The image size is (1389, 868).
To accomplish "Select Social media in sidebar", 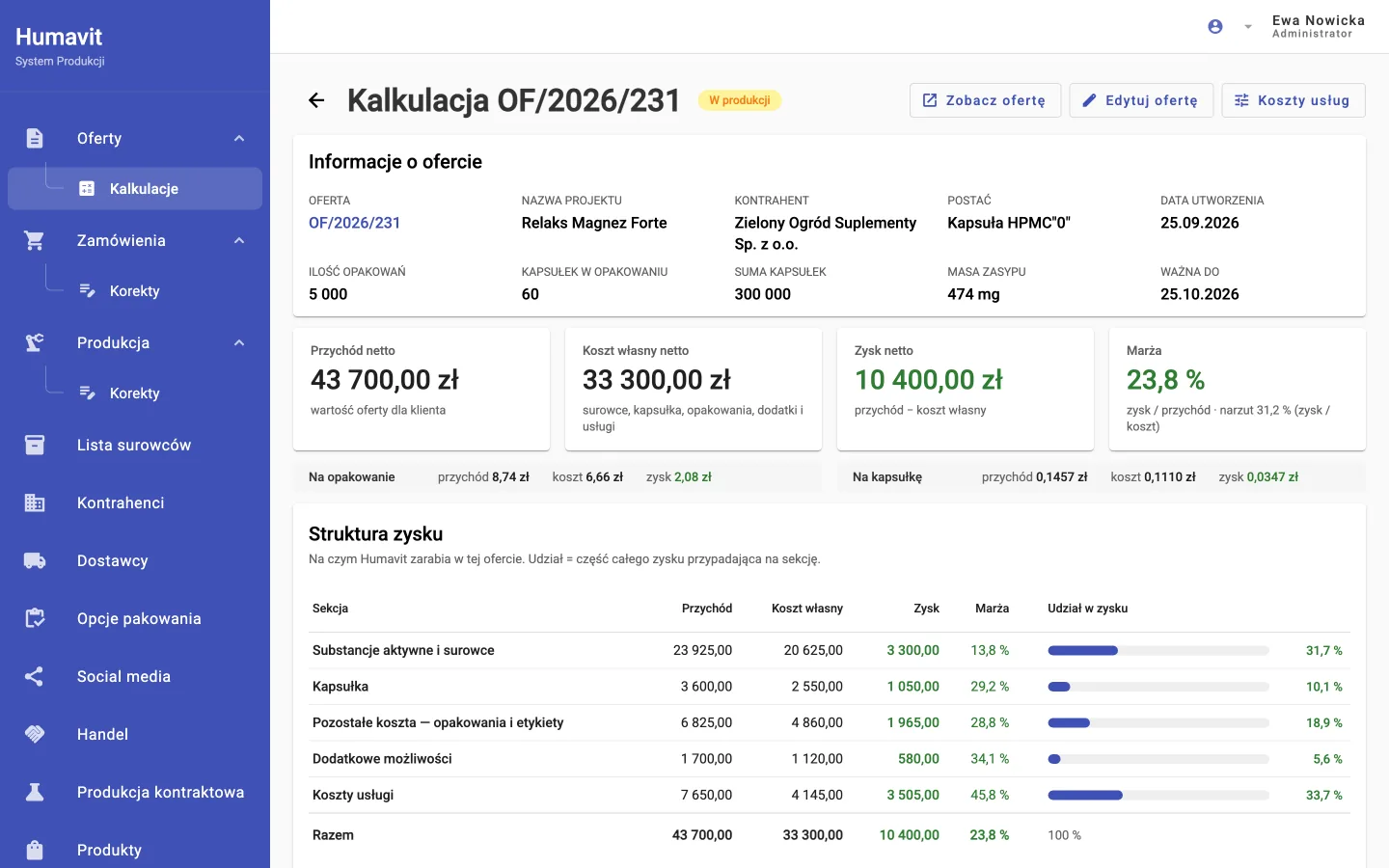I will pyautogui.click(x=135, y=676).
